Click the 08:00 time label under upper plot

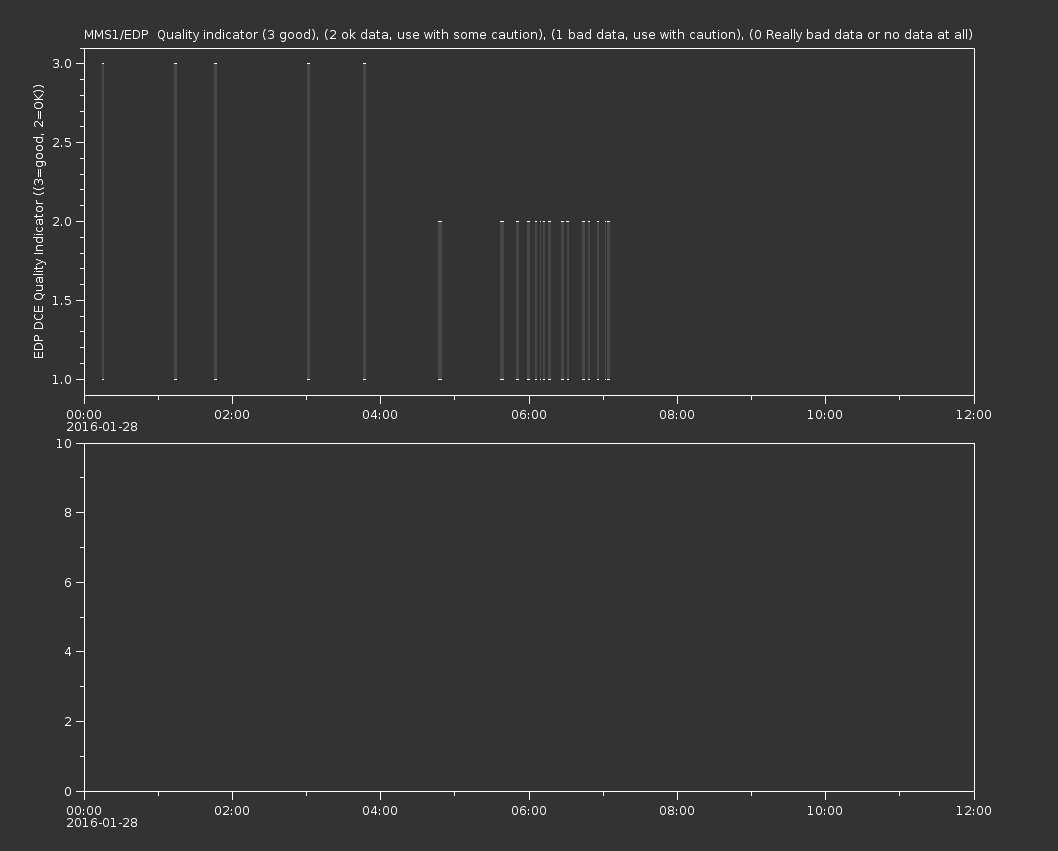coord(677,414)
